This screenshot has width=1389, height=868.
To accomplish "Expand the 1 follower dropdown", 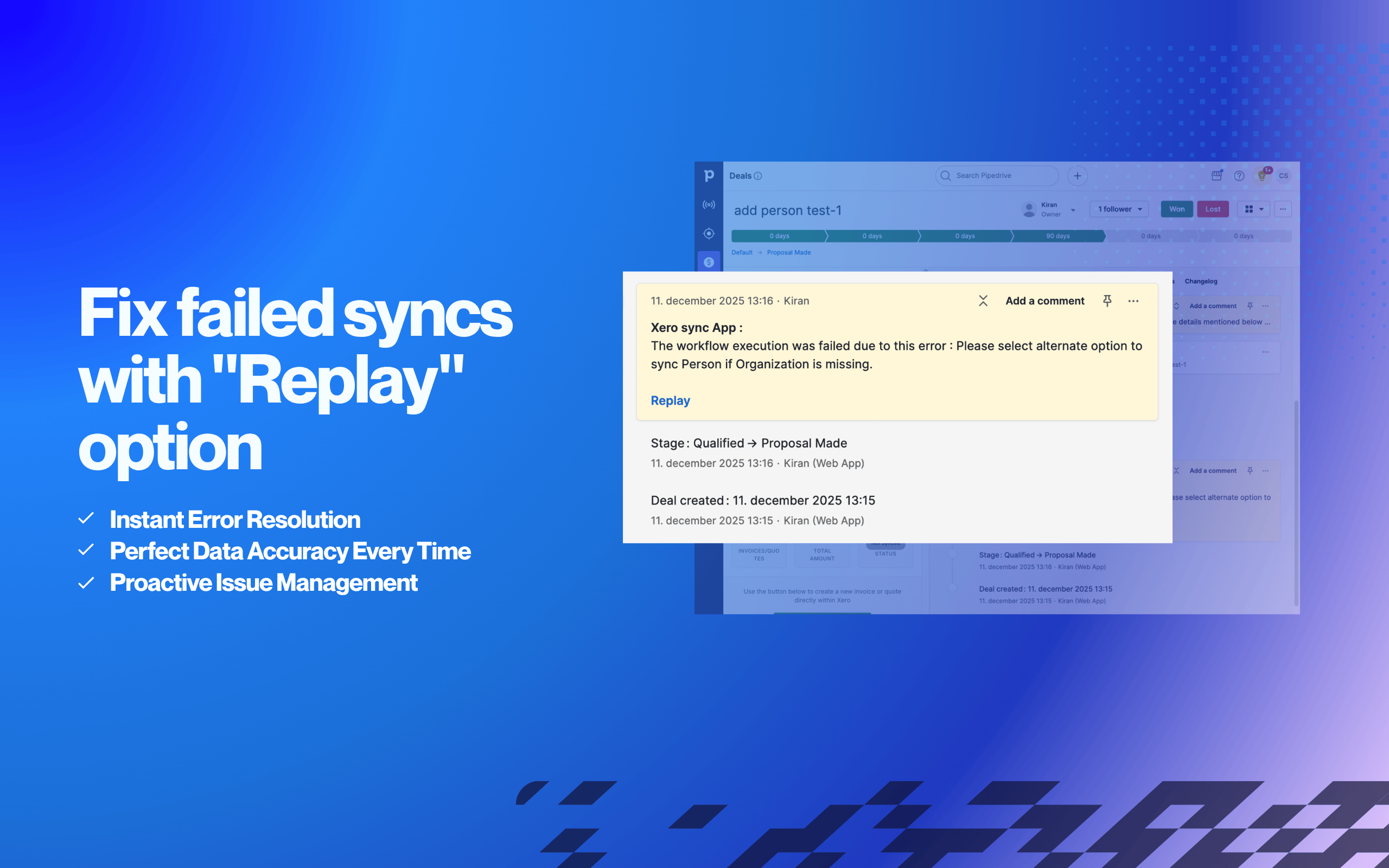I will point(1119,209).
